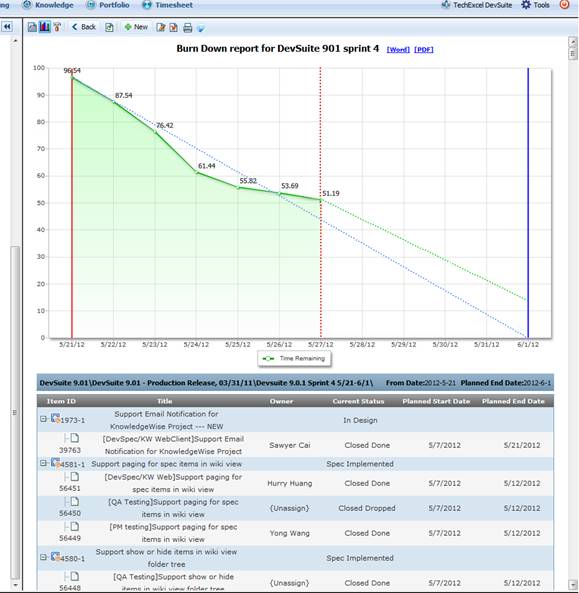Screen dimensions: 579x593
Task: Click the 4580-1 story icon
Action: point(55,557)
